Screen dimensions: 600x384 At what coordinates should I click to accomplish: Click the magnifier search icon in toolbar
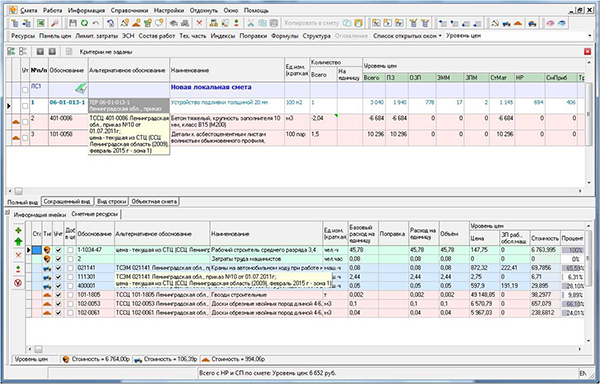(x=55, y=23)
